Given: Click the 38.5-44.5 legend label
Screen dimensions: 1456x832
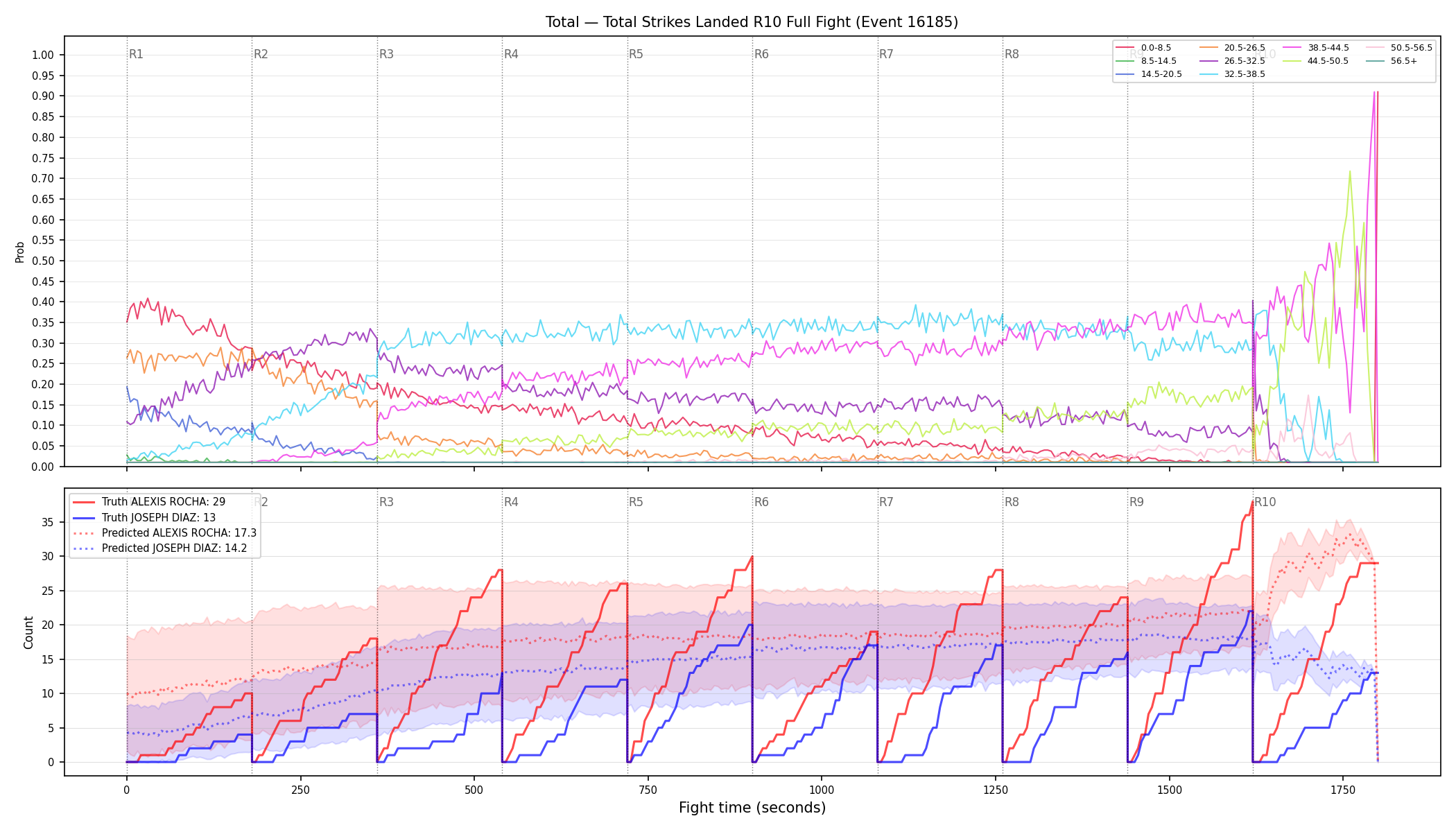Looking at the screenshot, I should (x=1328, y=48).
